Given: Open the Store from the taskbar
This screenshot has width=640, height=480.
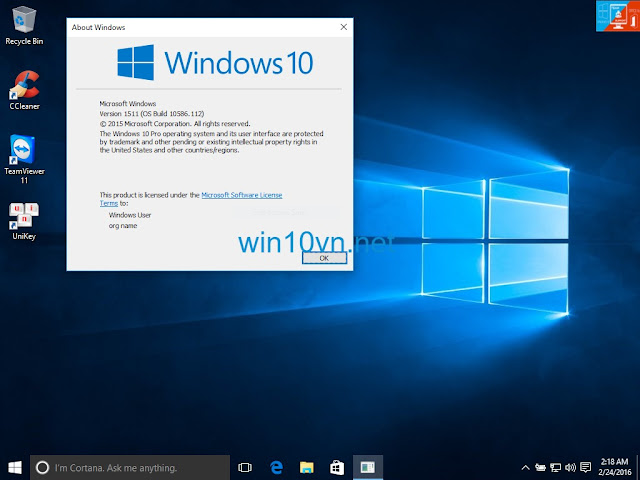Looking at the screenshot, I should tap(337, 467).
